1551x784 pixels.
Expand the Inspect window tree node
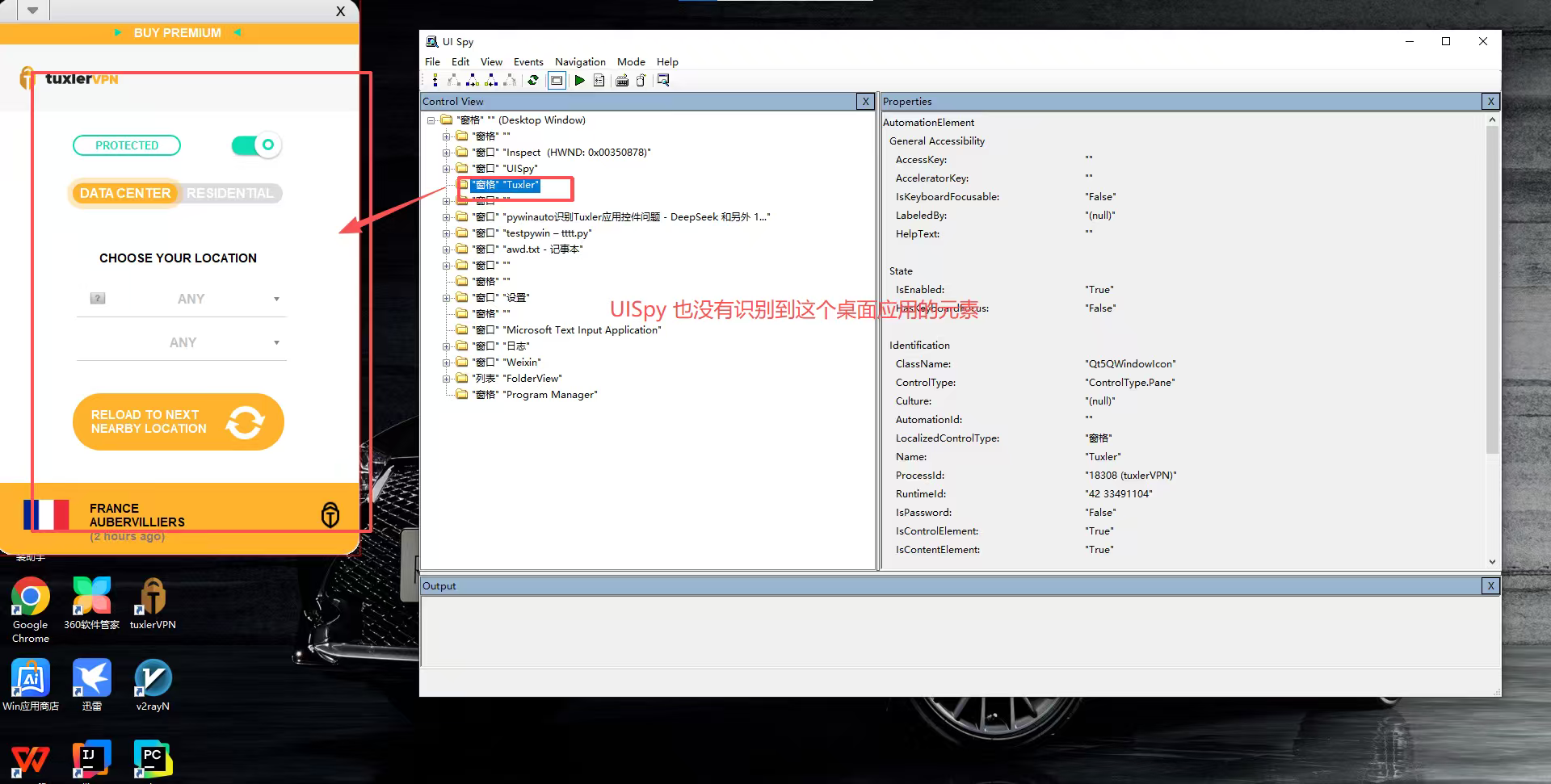[x=447, y=153]
